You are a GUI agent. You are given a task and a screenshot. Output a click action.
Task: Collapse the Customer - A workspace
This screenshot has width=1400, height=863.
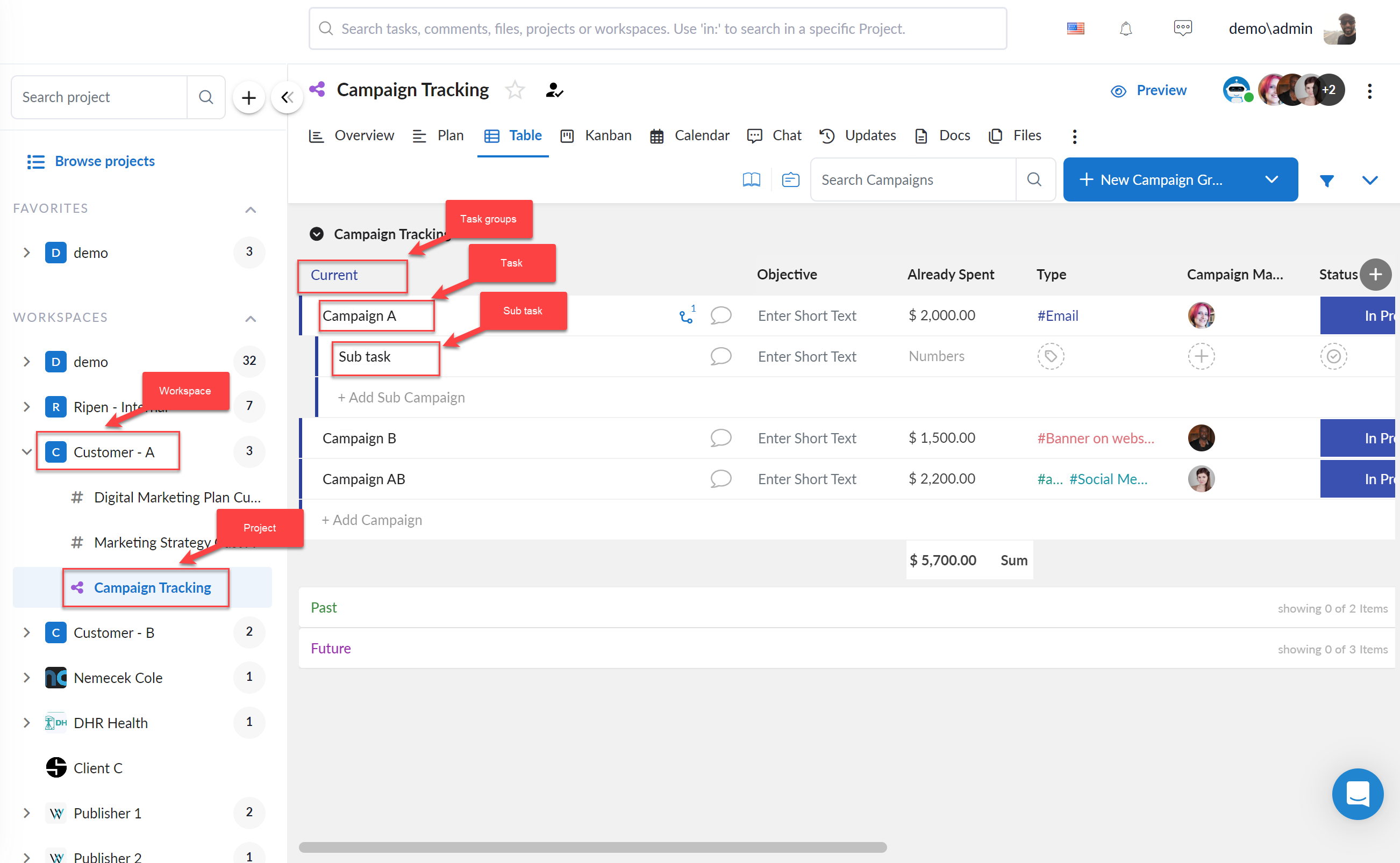coord(26,452)
